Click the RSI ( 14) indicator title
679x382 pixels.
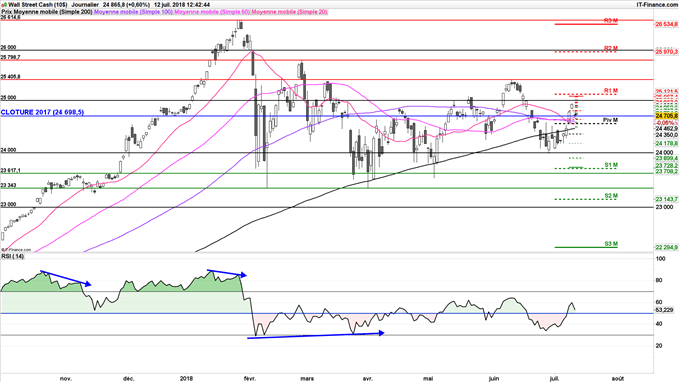[13, 256]
